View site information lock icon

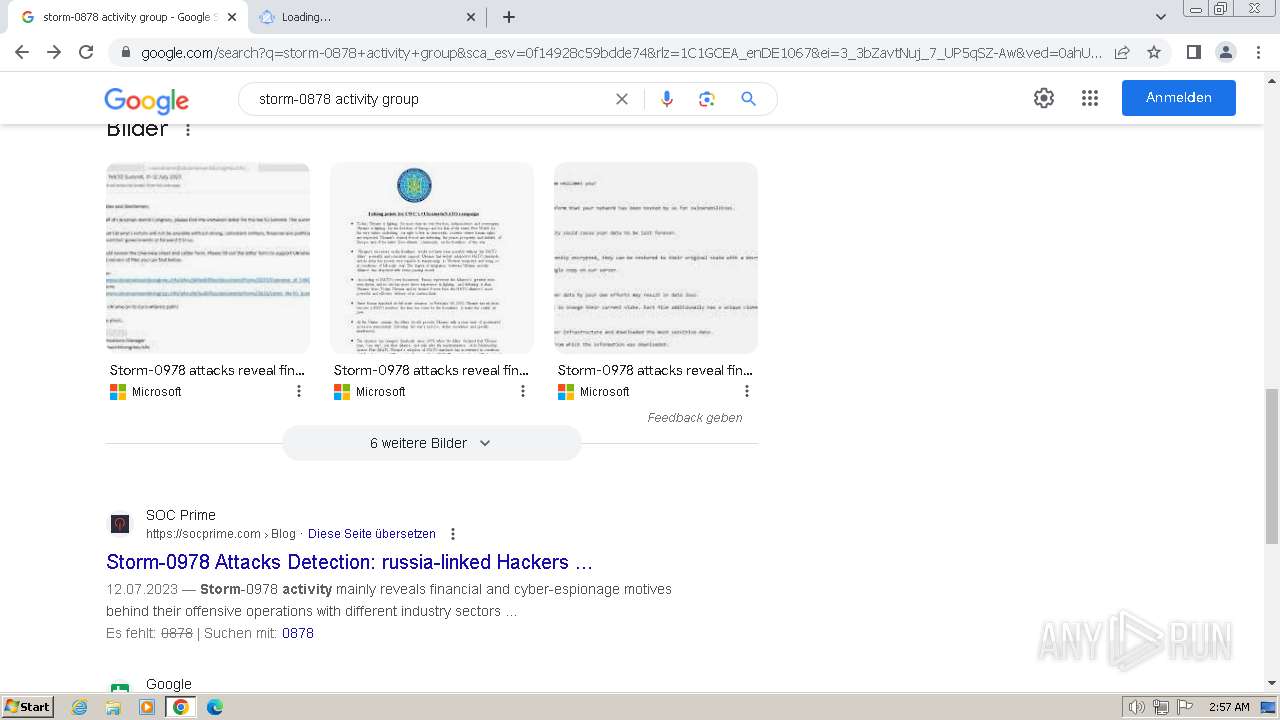[x=125, y=53]
